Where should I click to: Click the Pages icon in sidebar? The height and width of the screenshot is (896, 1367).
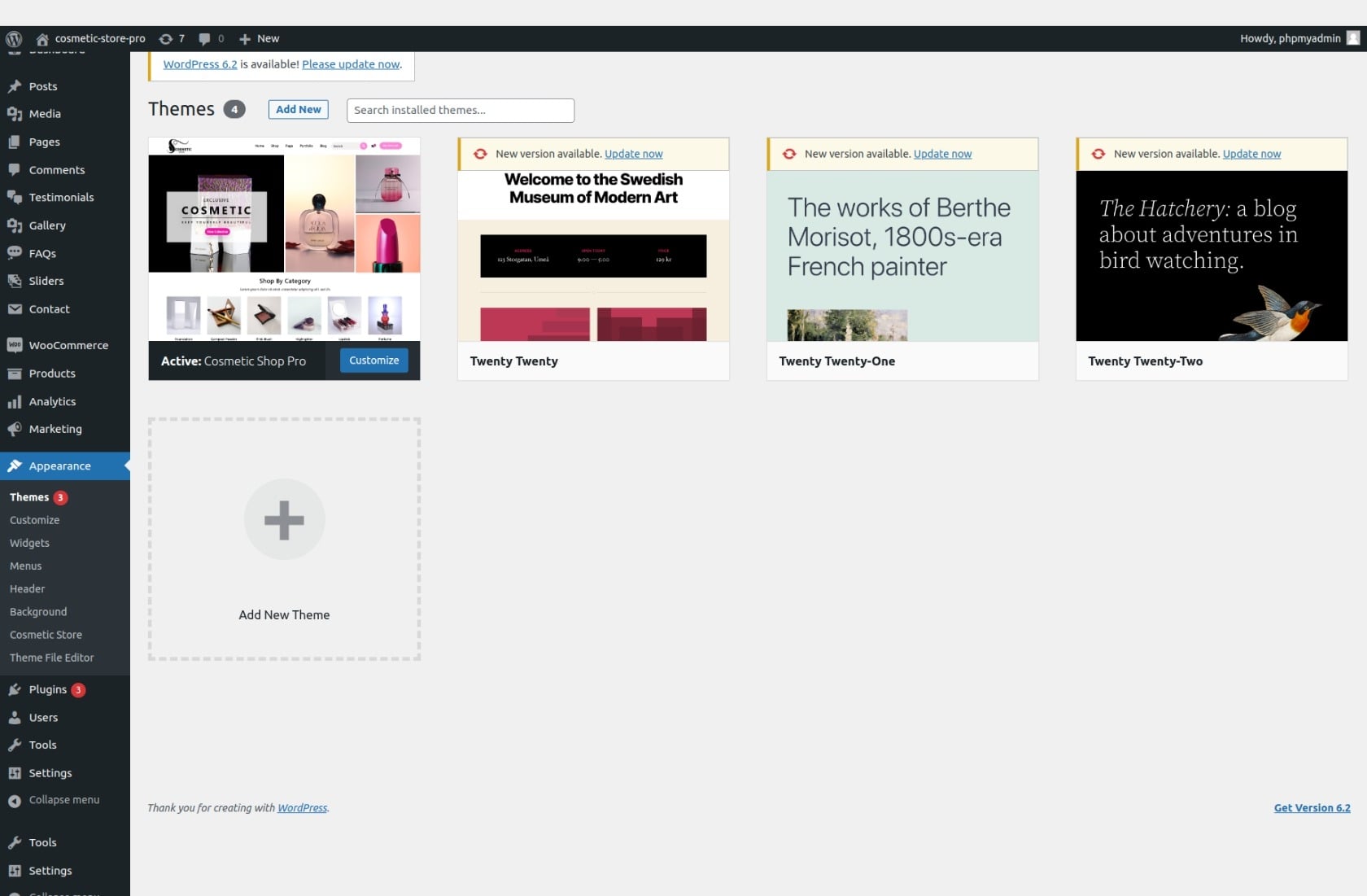(15, 142)
